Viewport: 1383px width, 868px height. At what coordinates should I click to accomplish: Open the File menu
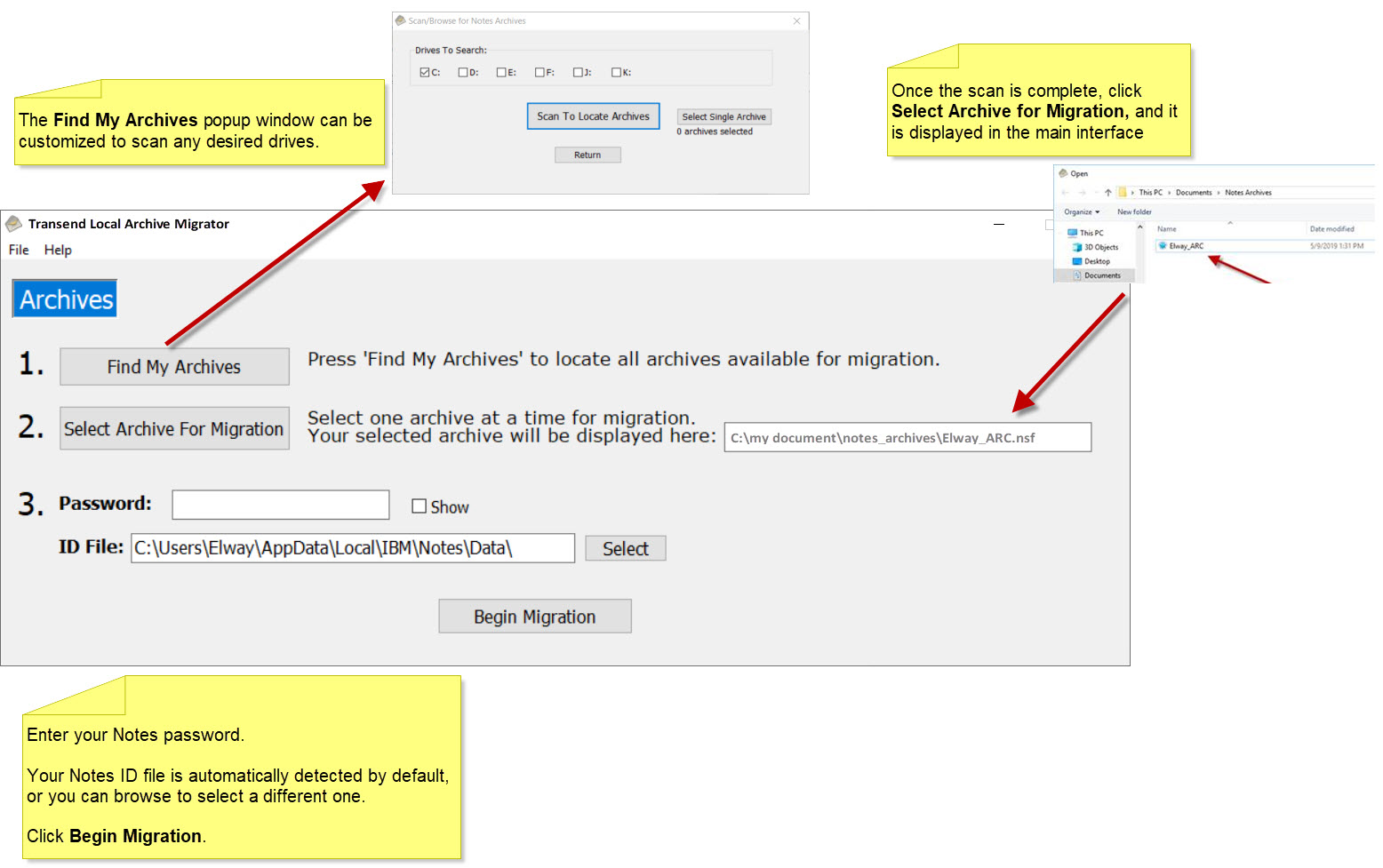[19, 251]
